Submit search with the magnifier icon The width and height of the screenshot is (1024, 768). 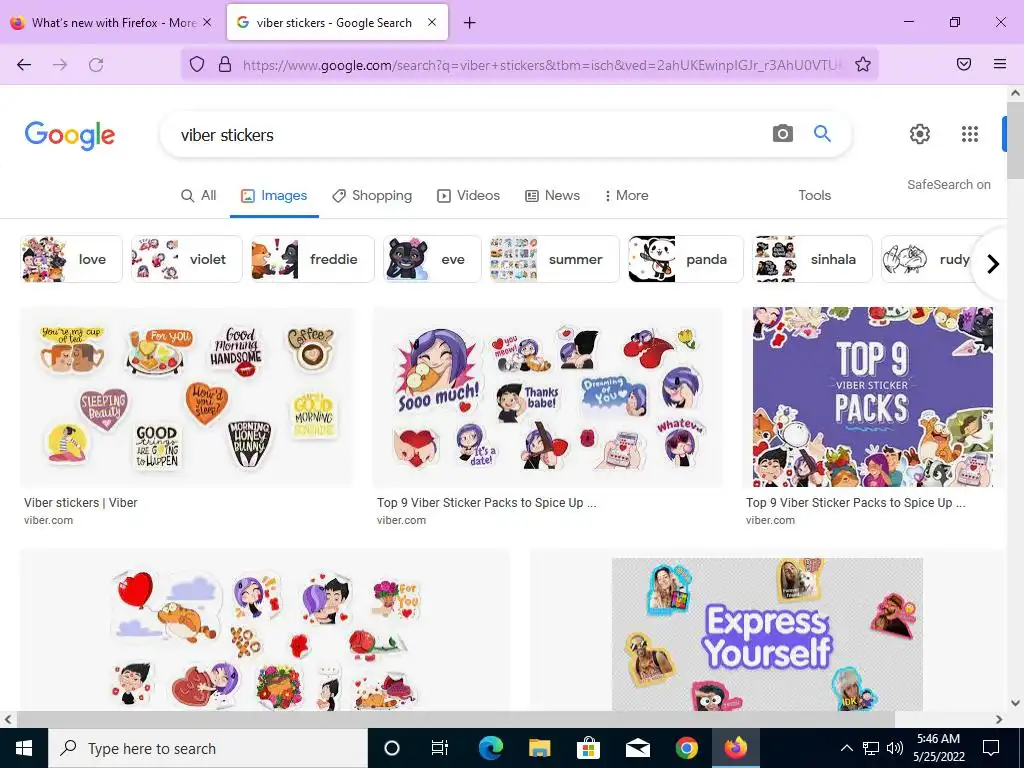pyautogui.click(x=822, y=134)
